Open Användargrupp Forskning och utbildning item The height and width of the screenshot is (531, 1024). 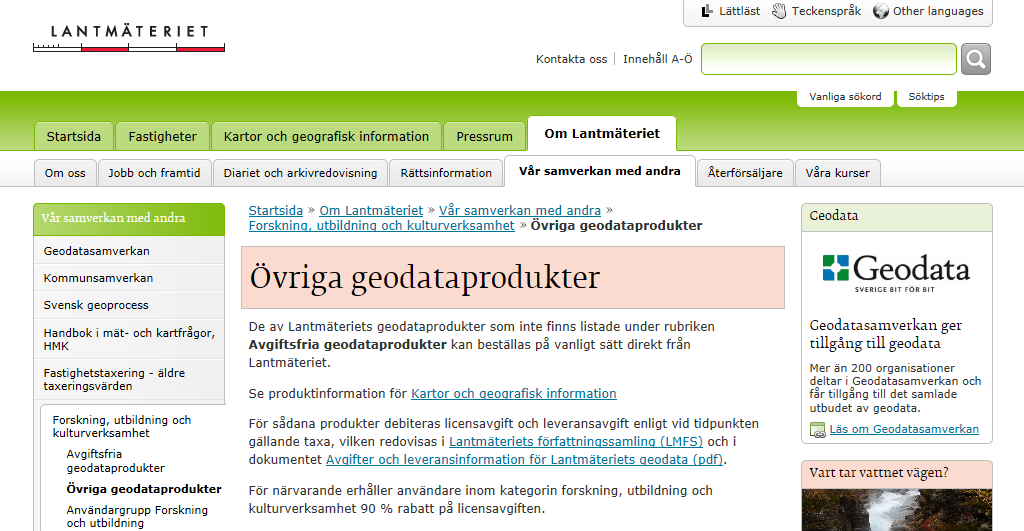pos(137,517)
